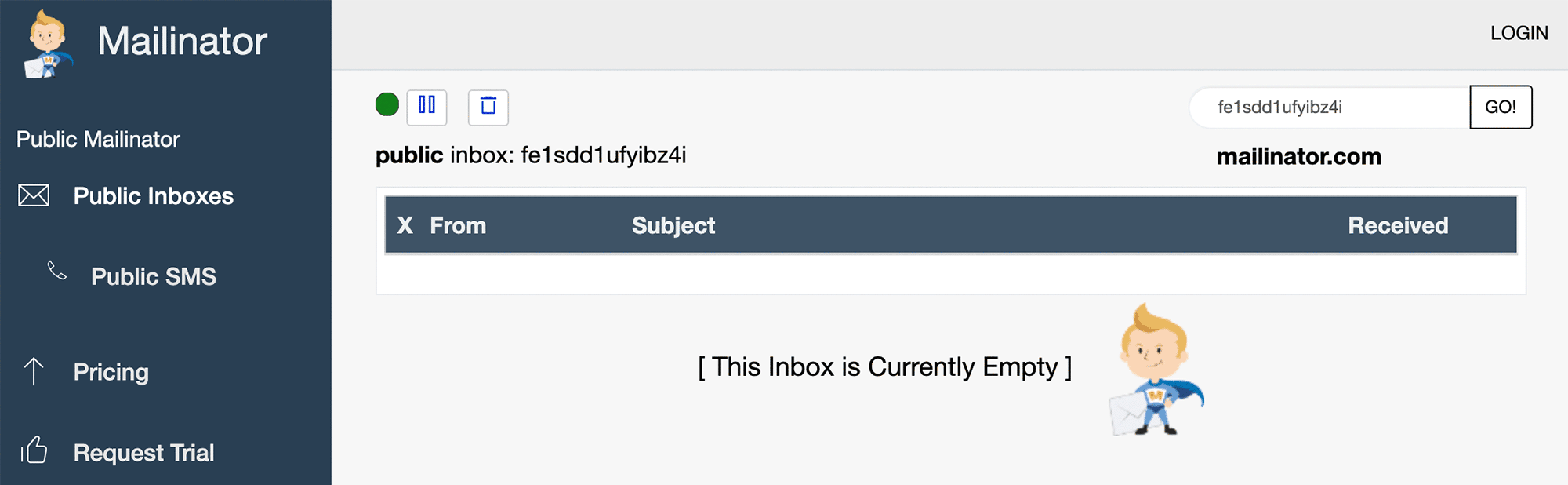
Task: Open the Public Inboxes section
Action: tap(154, 195)
